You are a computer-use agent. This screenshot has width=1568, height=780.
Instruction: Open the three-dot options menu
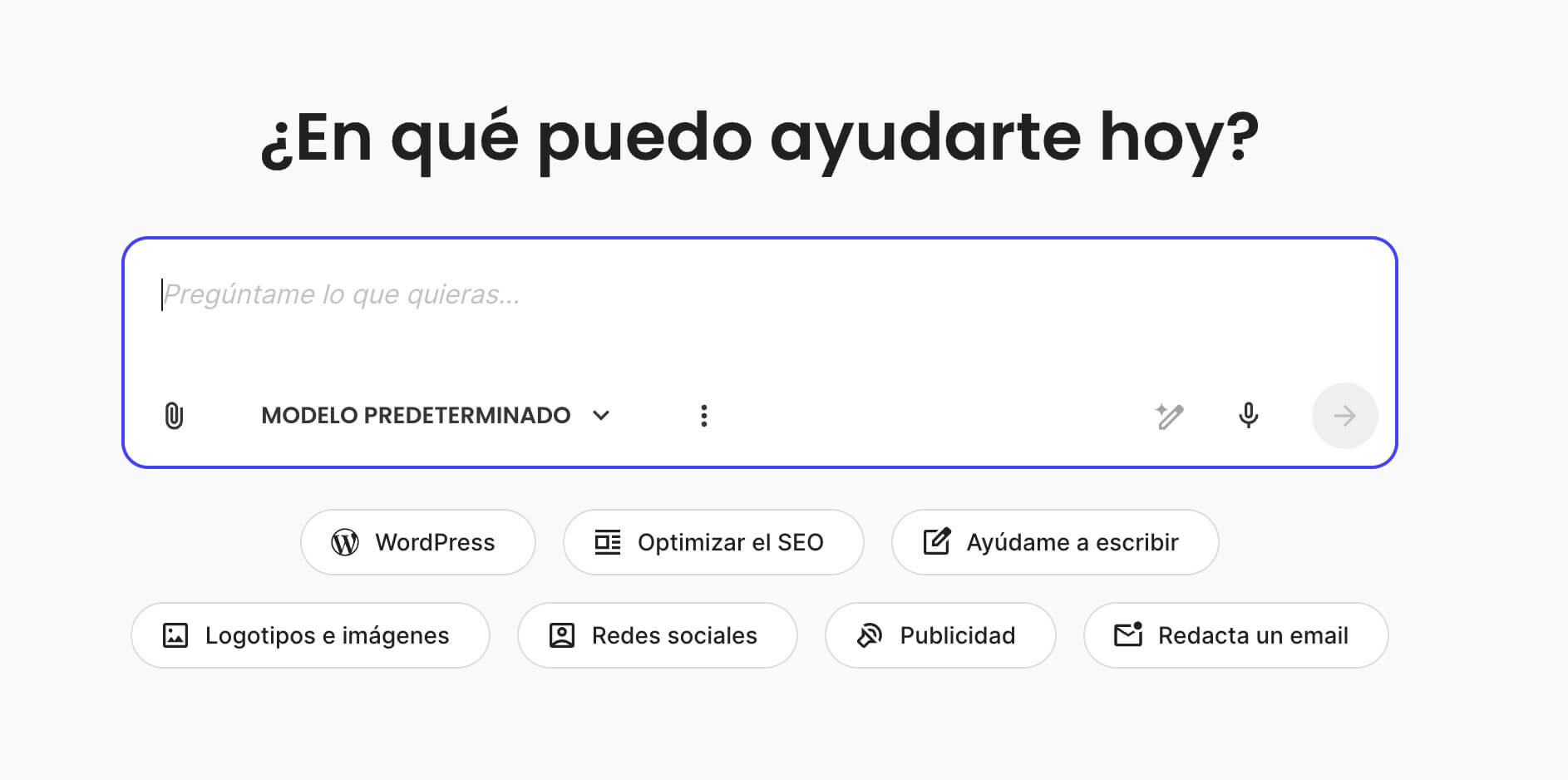tap(704, 415)
